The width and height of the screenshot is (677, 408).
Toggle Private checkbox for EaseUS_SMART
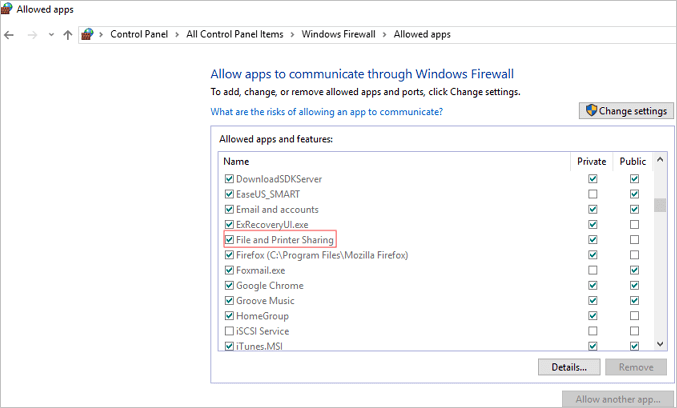593,194
